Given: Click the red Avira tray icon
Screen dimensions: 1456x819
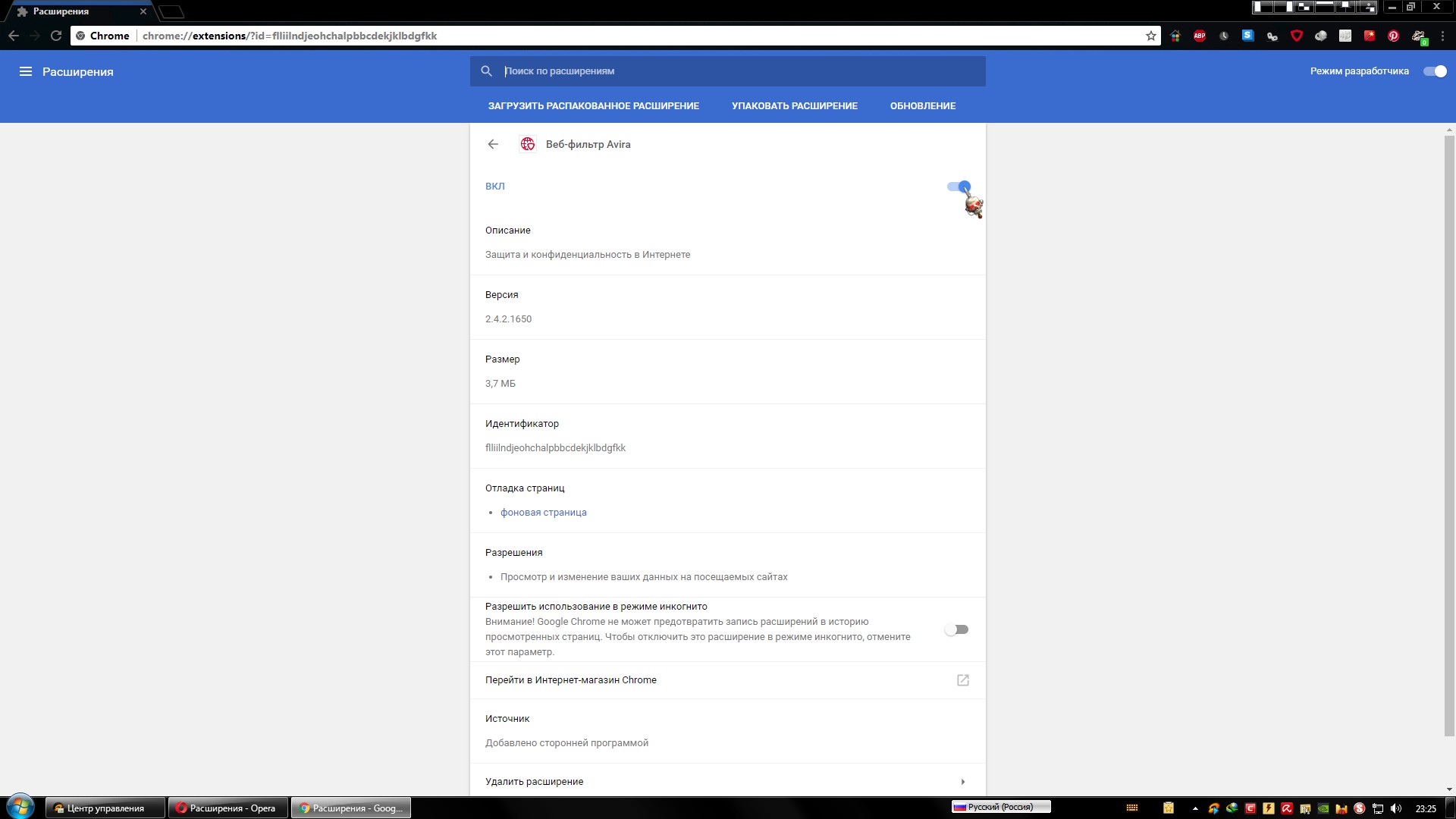Looking at the screenshot, I should tap(1287, 808).
